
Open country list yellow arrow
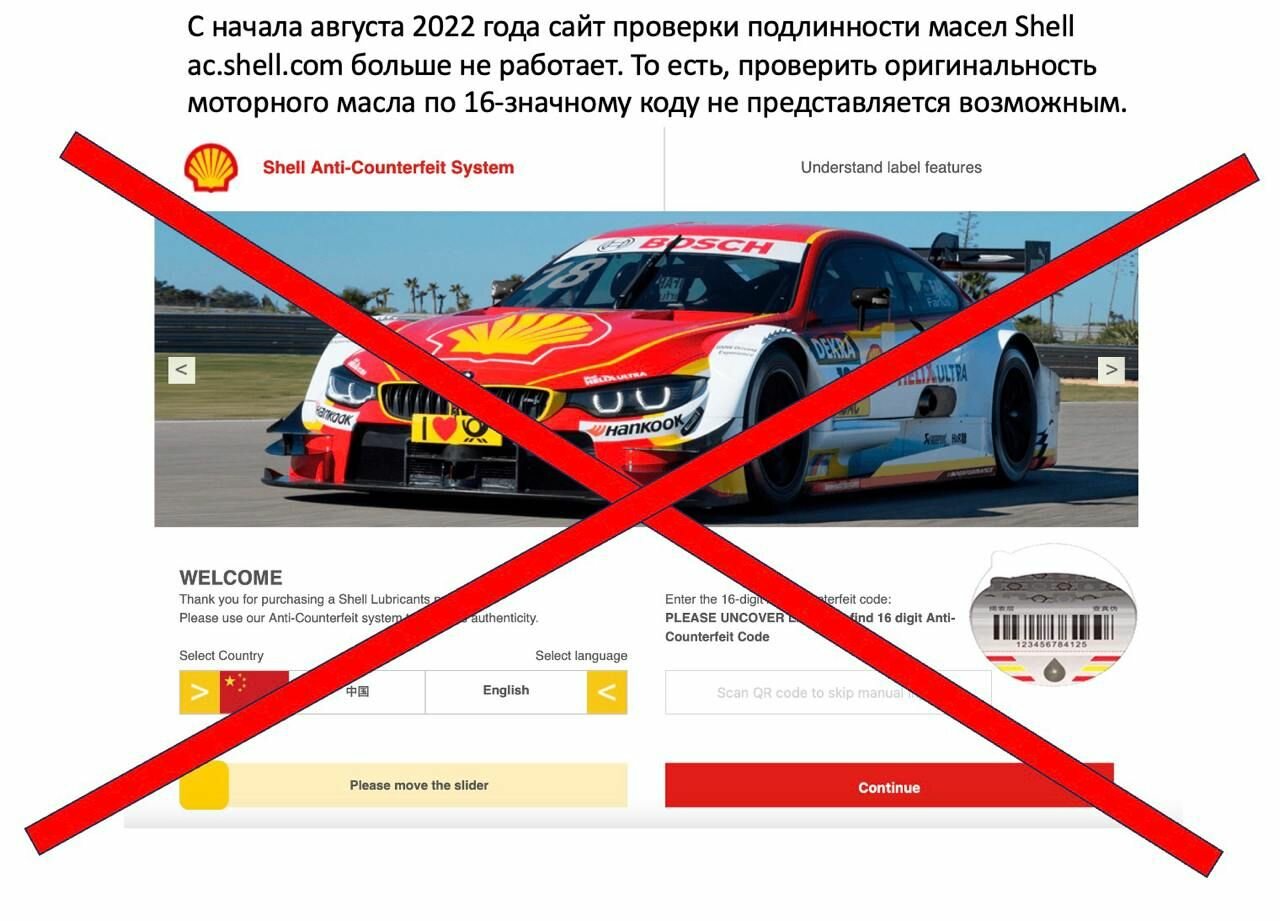(199, 692)
